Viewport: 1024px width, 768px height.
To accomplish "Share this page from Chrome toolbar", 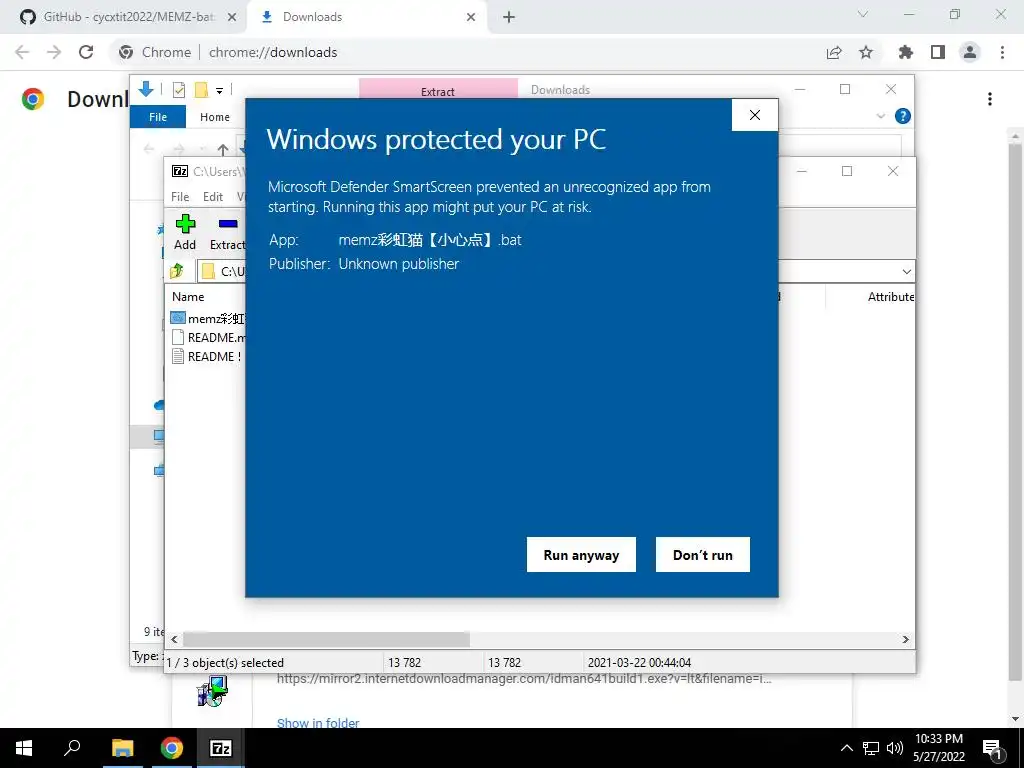I will pos(834,52).
